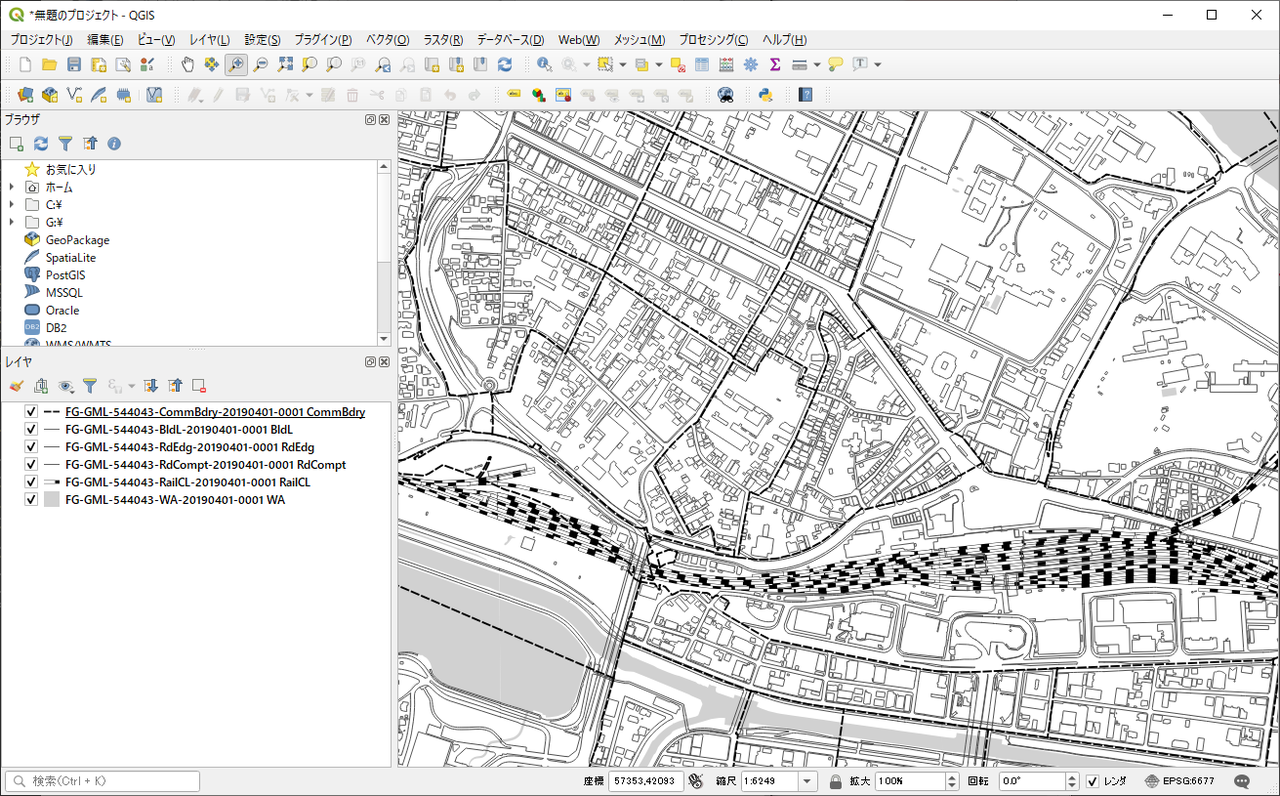Click the EPSG:6677 CRS button
This screenshot has width=1280, height=796.
(x=1180, y=781)
